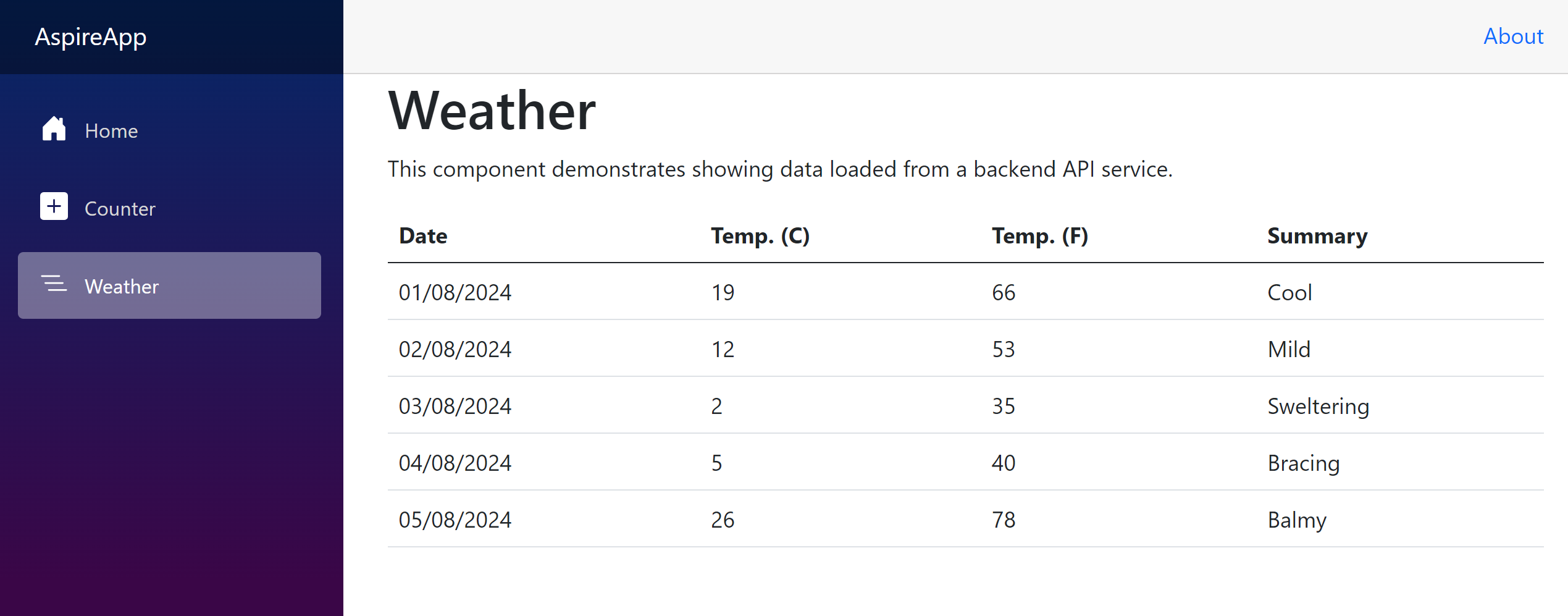This screenshot has height=616, width=1568.
Task: Select the Weather sidebar item
Action: (x=169, y=286)
